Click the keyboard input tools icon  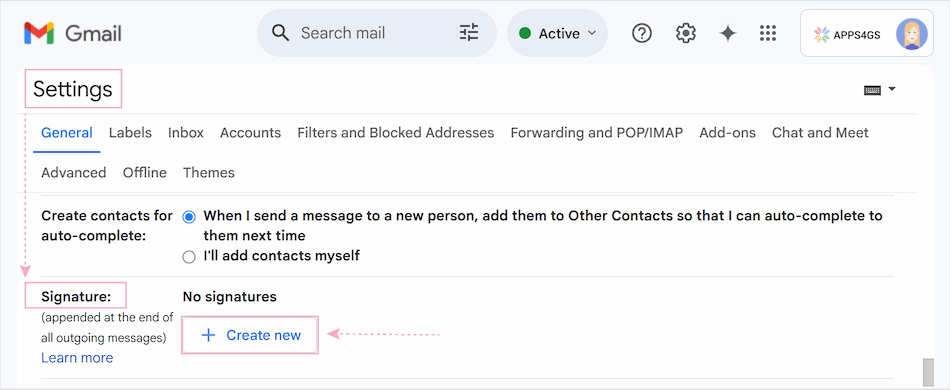tap(872, 90)
